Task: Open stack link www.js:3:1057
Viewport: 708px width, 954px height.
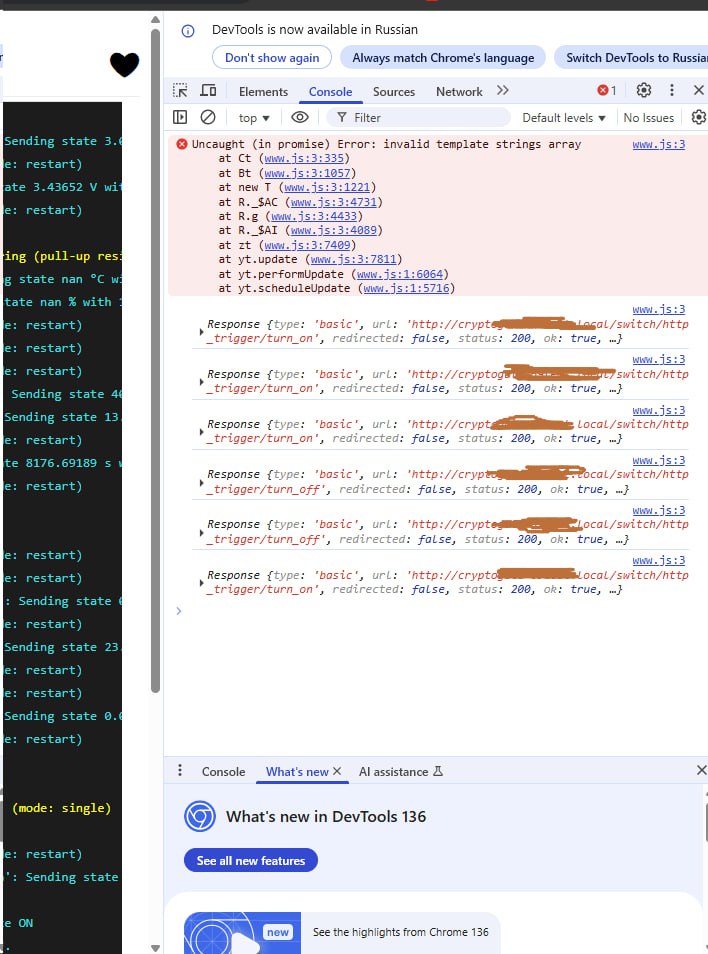Action: click(x=307, y=173)
